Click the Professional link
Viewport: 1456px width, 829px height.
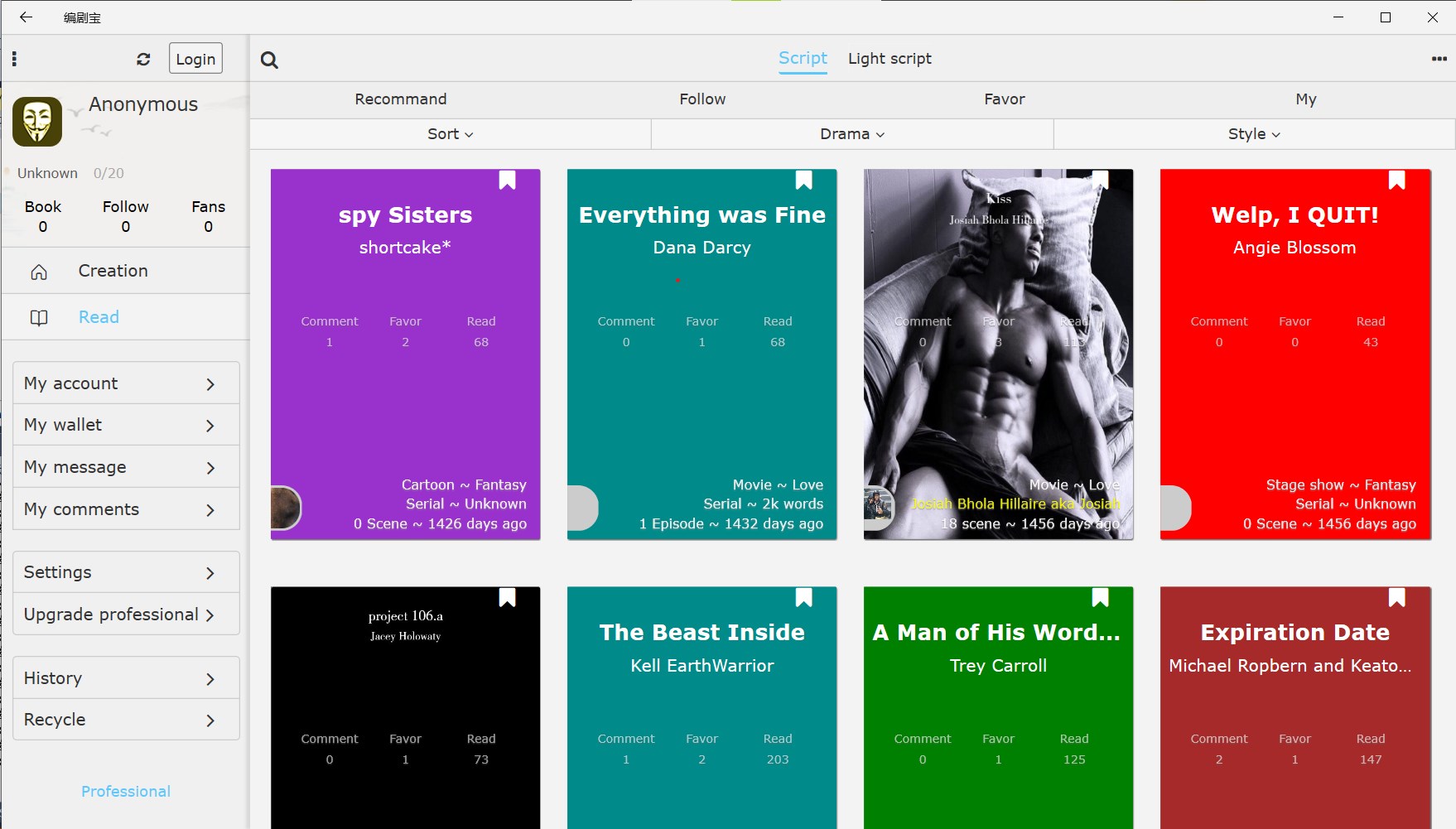coord(126,792)
